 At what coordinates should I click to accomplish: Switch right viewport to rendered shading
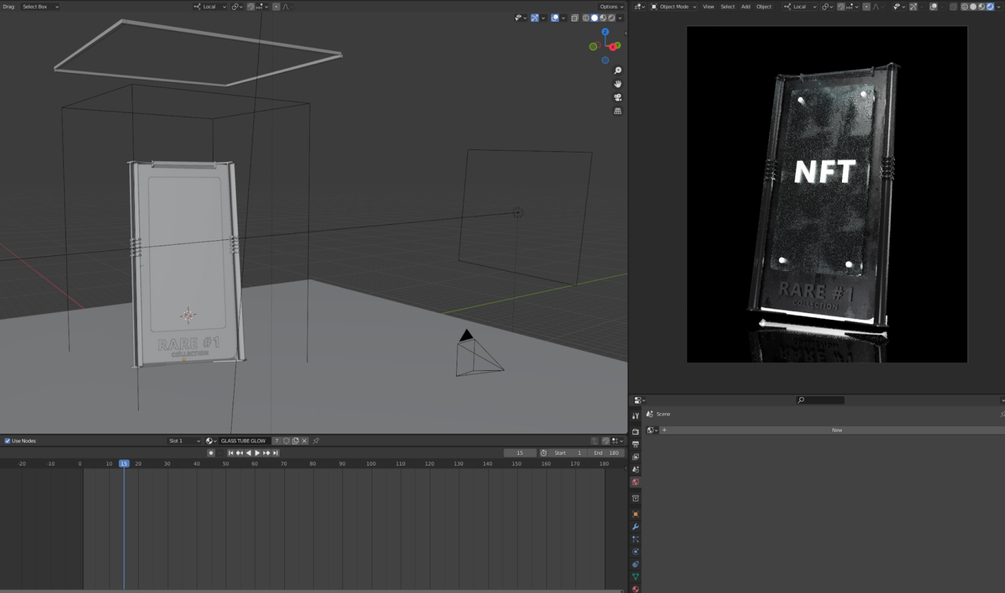[990, 6]
